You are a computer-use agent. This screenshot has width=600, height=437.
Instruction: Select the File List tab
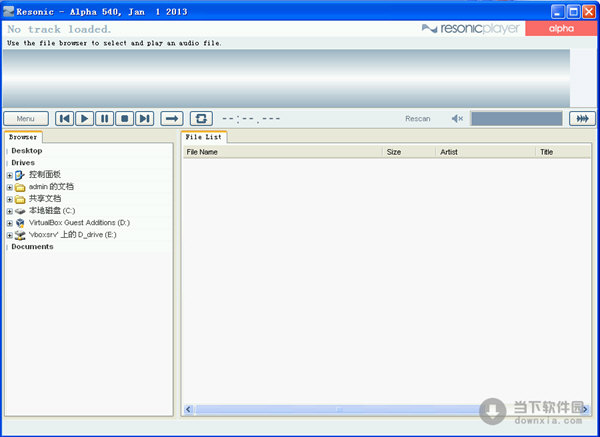coord(204,137)
